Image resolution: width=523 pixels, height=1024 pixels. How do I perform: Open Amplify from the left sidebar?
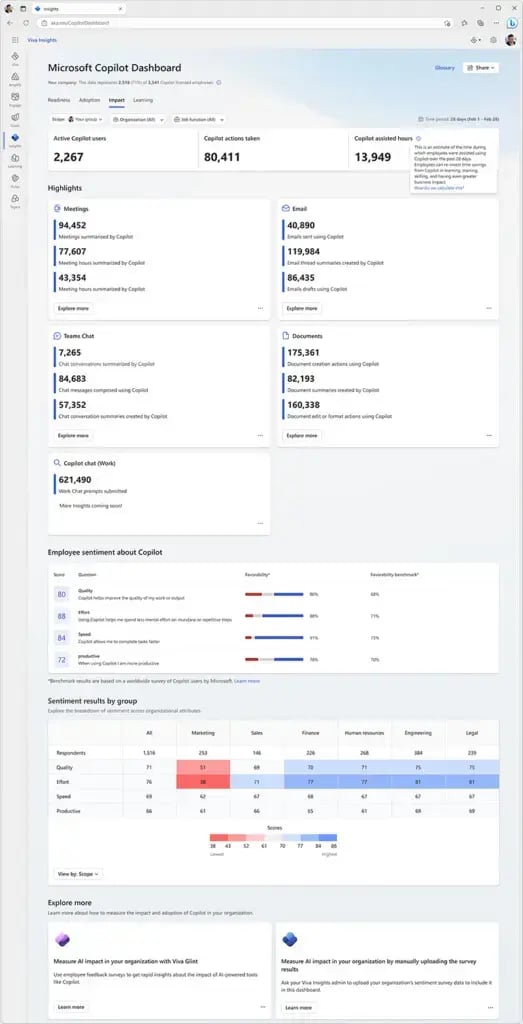[15, 78]
